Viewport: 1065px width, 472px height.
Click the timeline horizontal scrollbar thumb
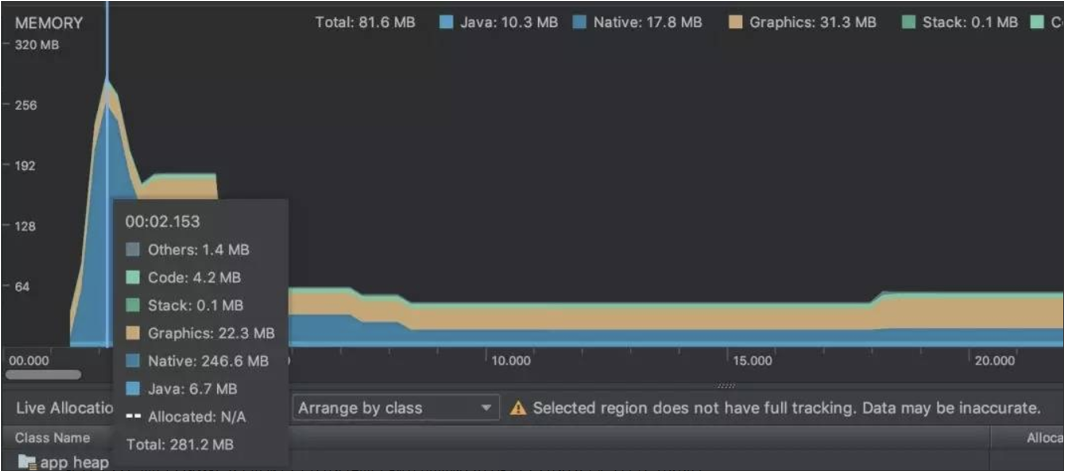point(43,374)
